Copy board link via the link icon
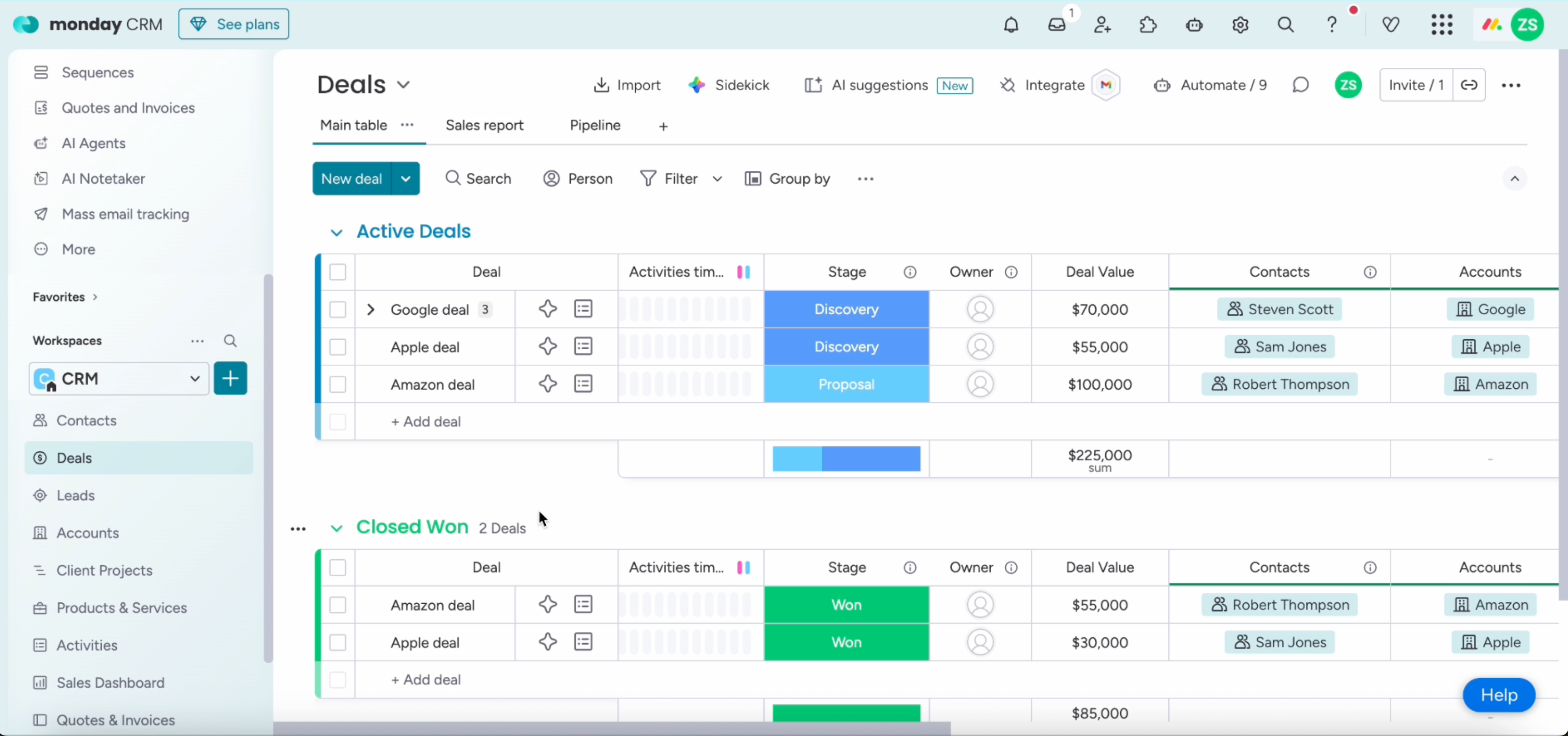The height and width of the screenshot is (736, 1568). (x=1469, y=85)
